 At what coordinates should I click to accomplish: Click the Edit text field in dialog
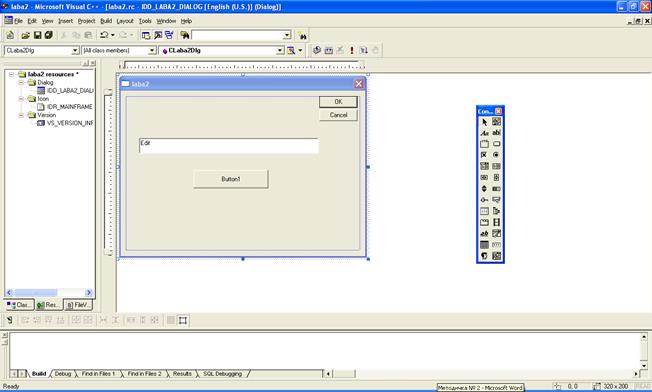click(x=229, y=146)
